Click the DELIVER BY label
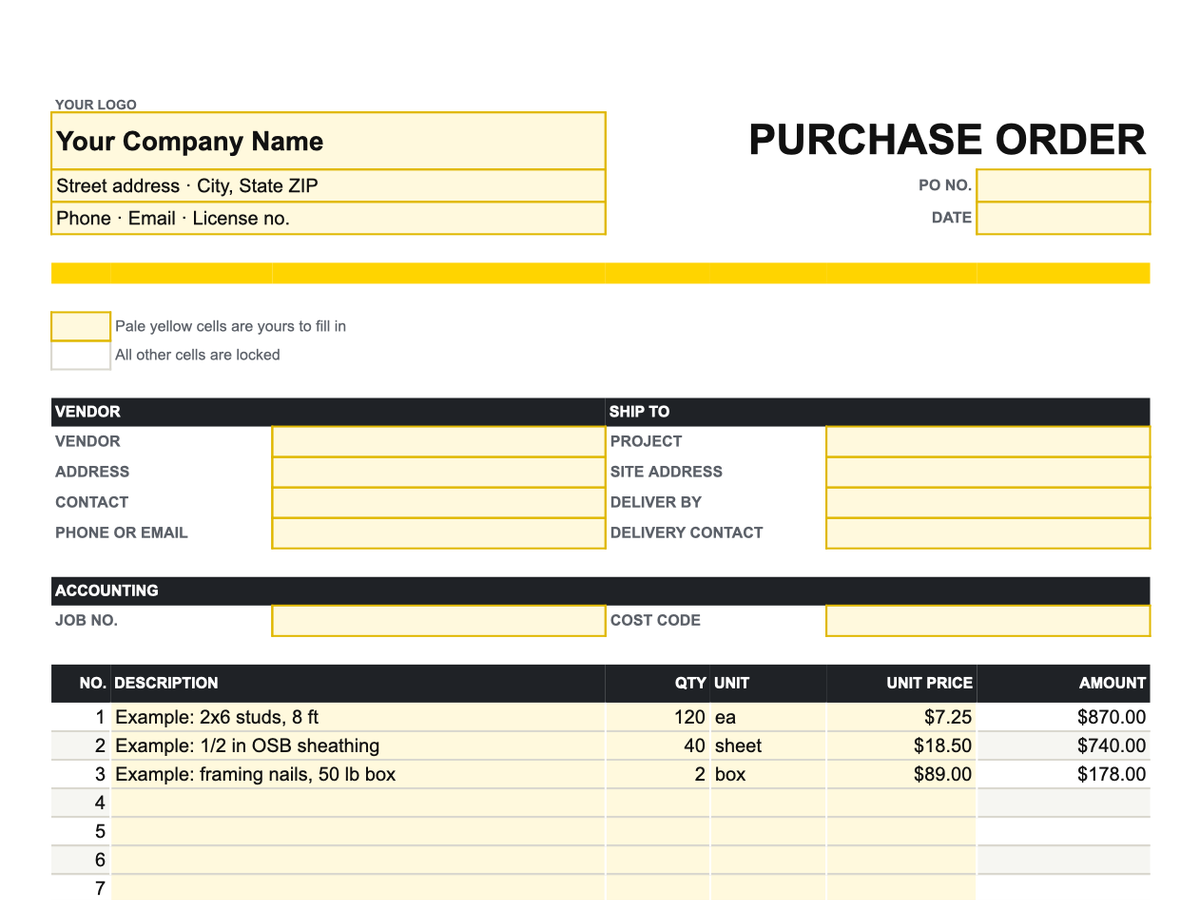Image resolution: width=1200 pixels, height=900 pixels. [x=656, y=502]
